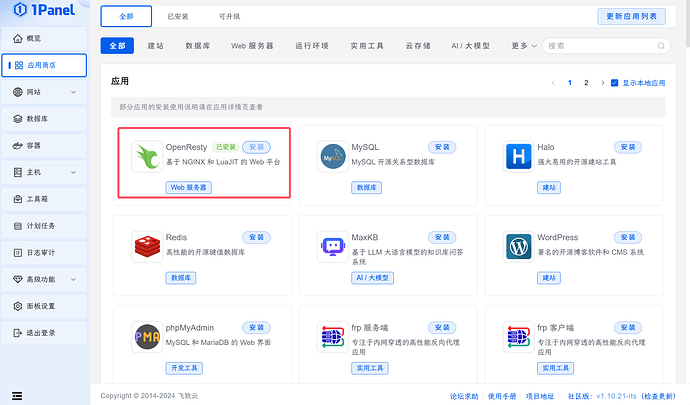The width and height of the screenshot is (690, 405).
Task: Click the 面板设置 panel settings gear icon
Action: (18, 306)
